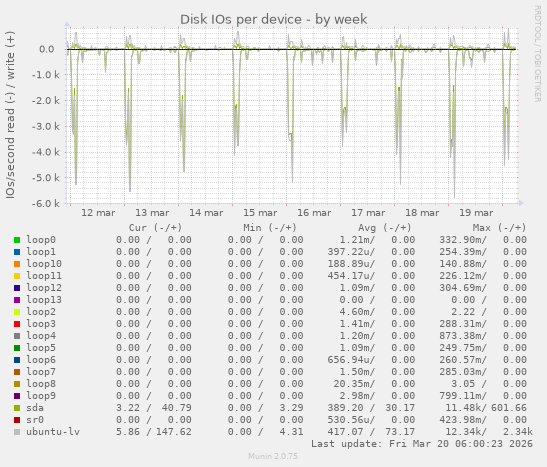The width and height of the screenshot is (547, 467).
Task: Click the loop9 dark purple legend swatch
Action: [x=17, y=396]
